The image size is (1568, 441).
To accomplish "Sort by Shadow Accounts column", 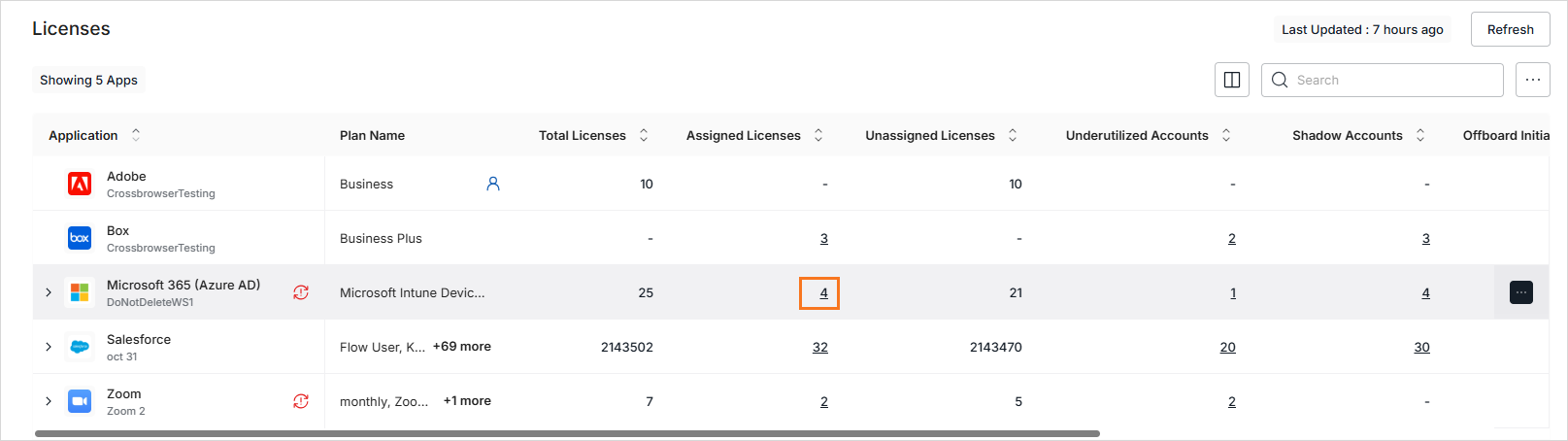I will click(x=1420, y=135).
